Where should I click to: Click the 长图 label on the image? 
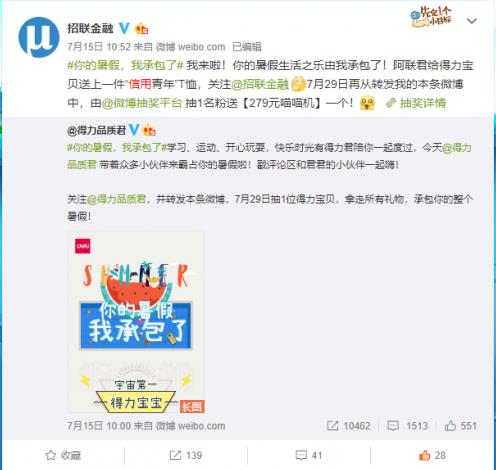[192, 406]
